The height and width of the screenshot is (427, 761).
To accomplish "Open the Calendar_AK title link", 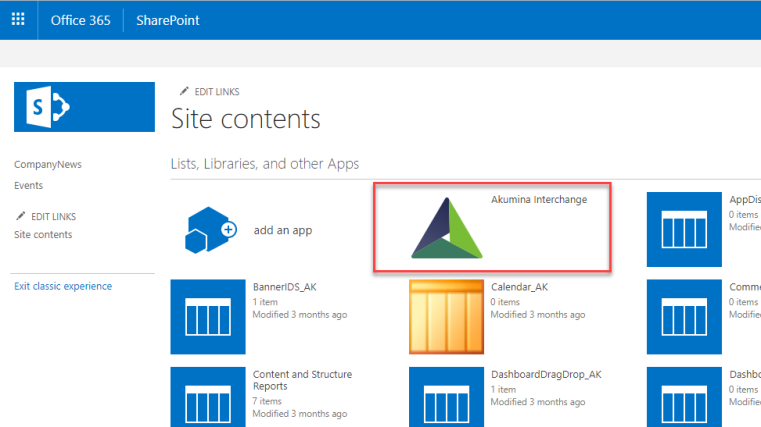I will click(519, 287).
